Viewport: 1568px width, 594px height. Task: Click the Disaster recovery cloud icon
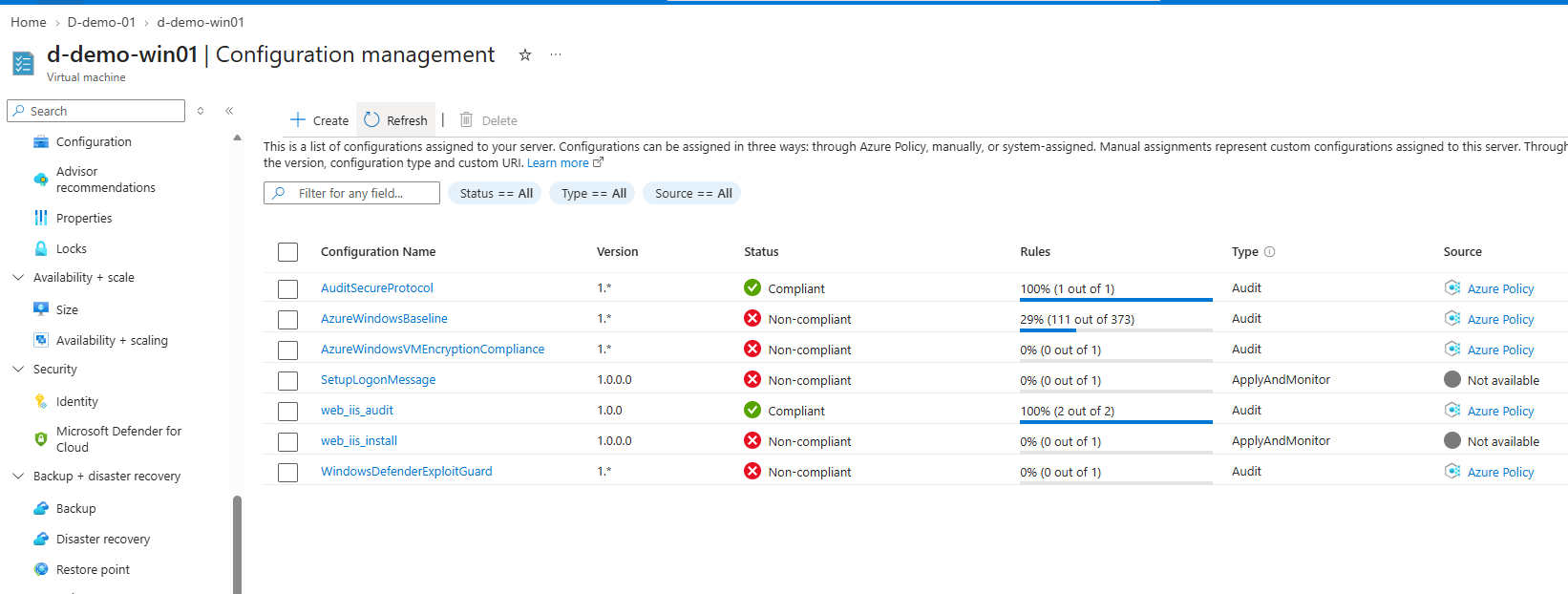(x=41, y=539)
